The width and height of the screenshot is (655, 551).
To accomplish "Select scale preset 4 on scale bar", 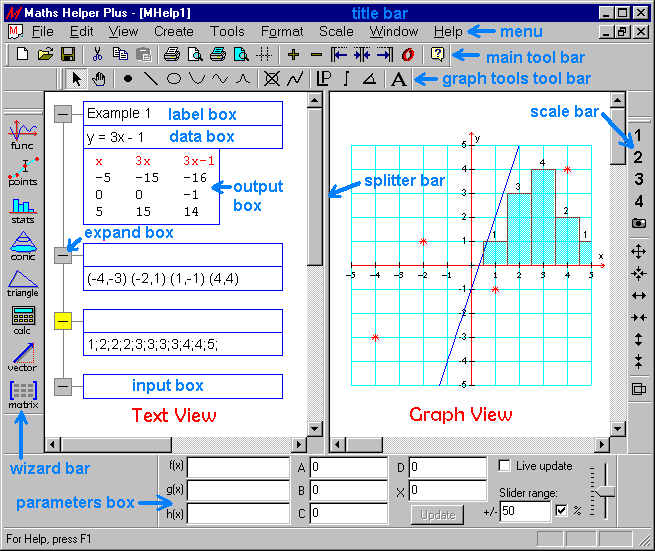I will click(x=639, y=202).
